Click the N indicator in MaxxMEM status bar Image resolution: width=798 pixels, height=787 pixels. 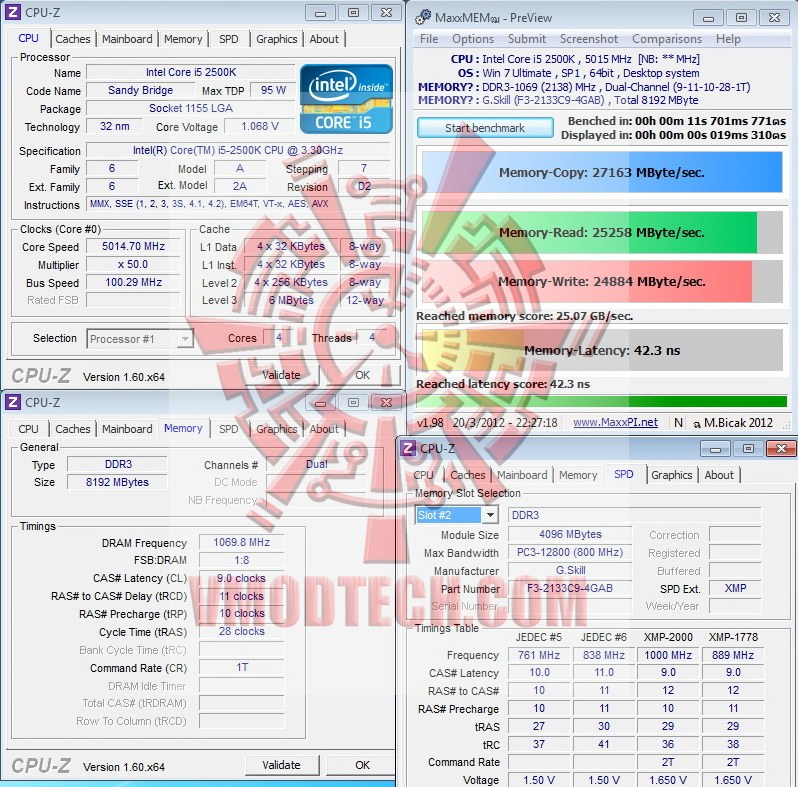(x=678, y=423)
